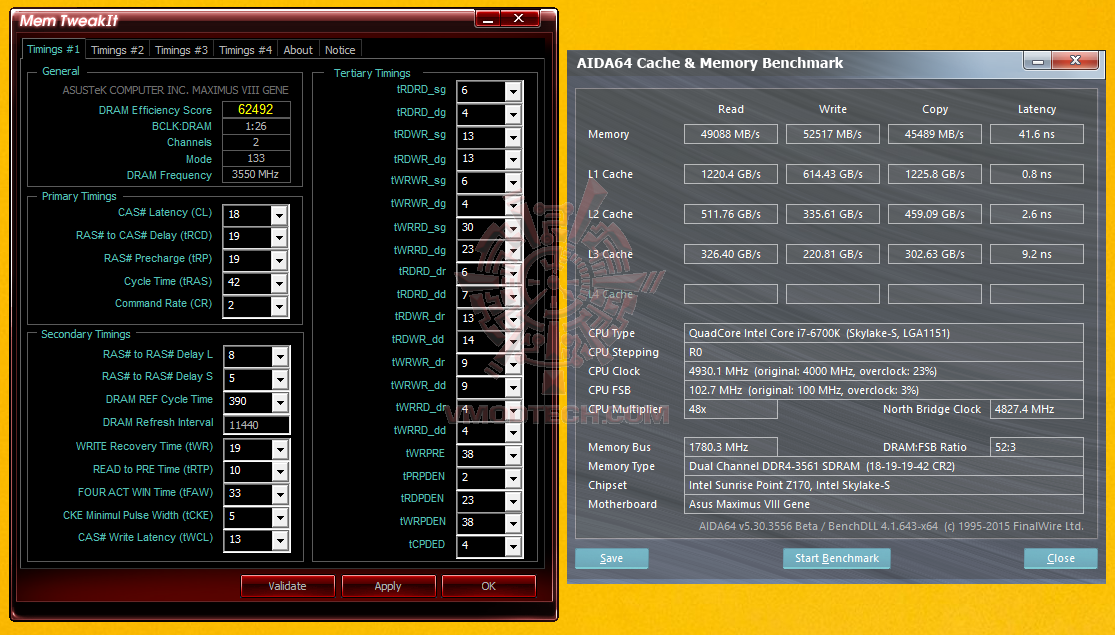
Task: Click the DRAM Refresh Interval input field
Action: (257, 425)
